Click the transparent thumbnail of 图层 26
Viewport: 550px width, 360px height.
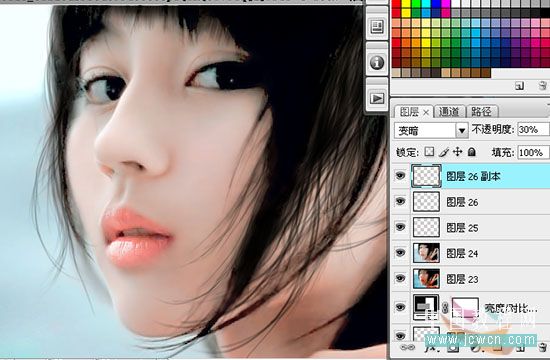pos(426,201)
